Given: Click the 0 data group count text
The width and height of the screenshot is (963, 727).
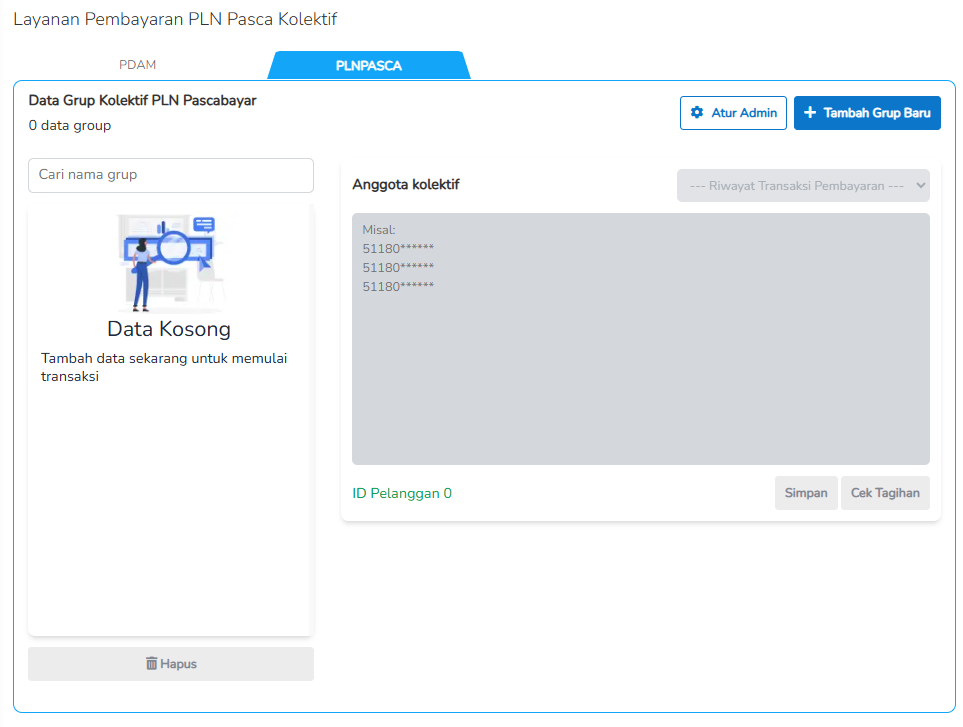Looking at the screenshot, I should point(70,126).
